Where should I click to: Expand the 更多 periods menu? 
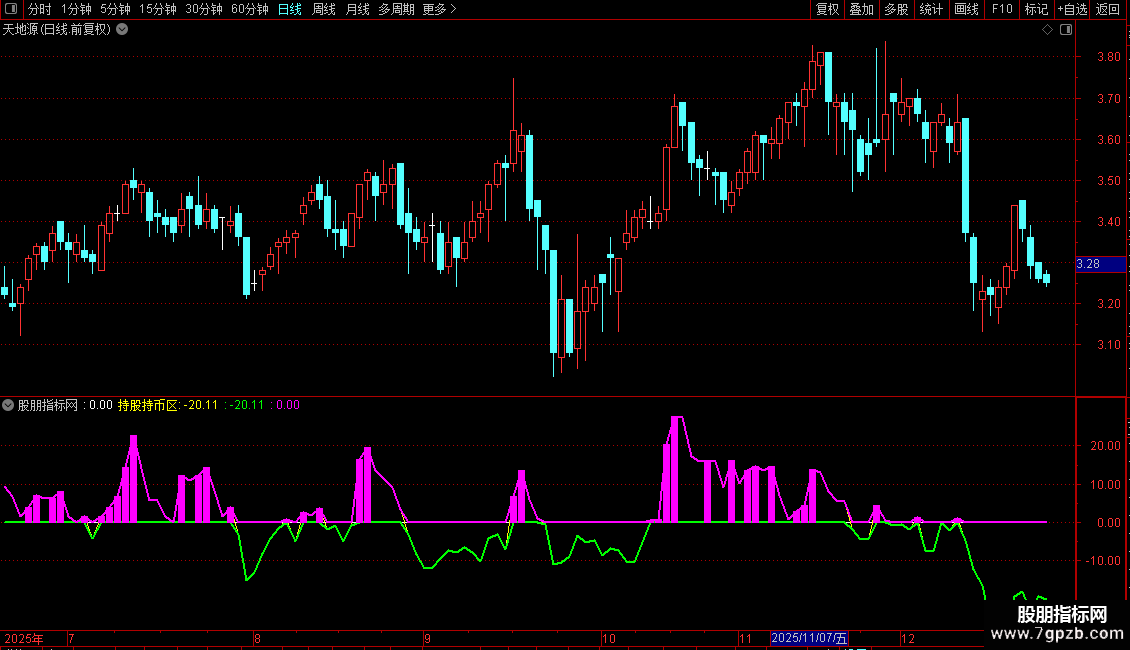[440, 9]
